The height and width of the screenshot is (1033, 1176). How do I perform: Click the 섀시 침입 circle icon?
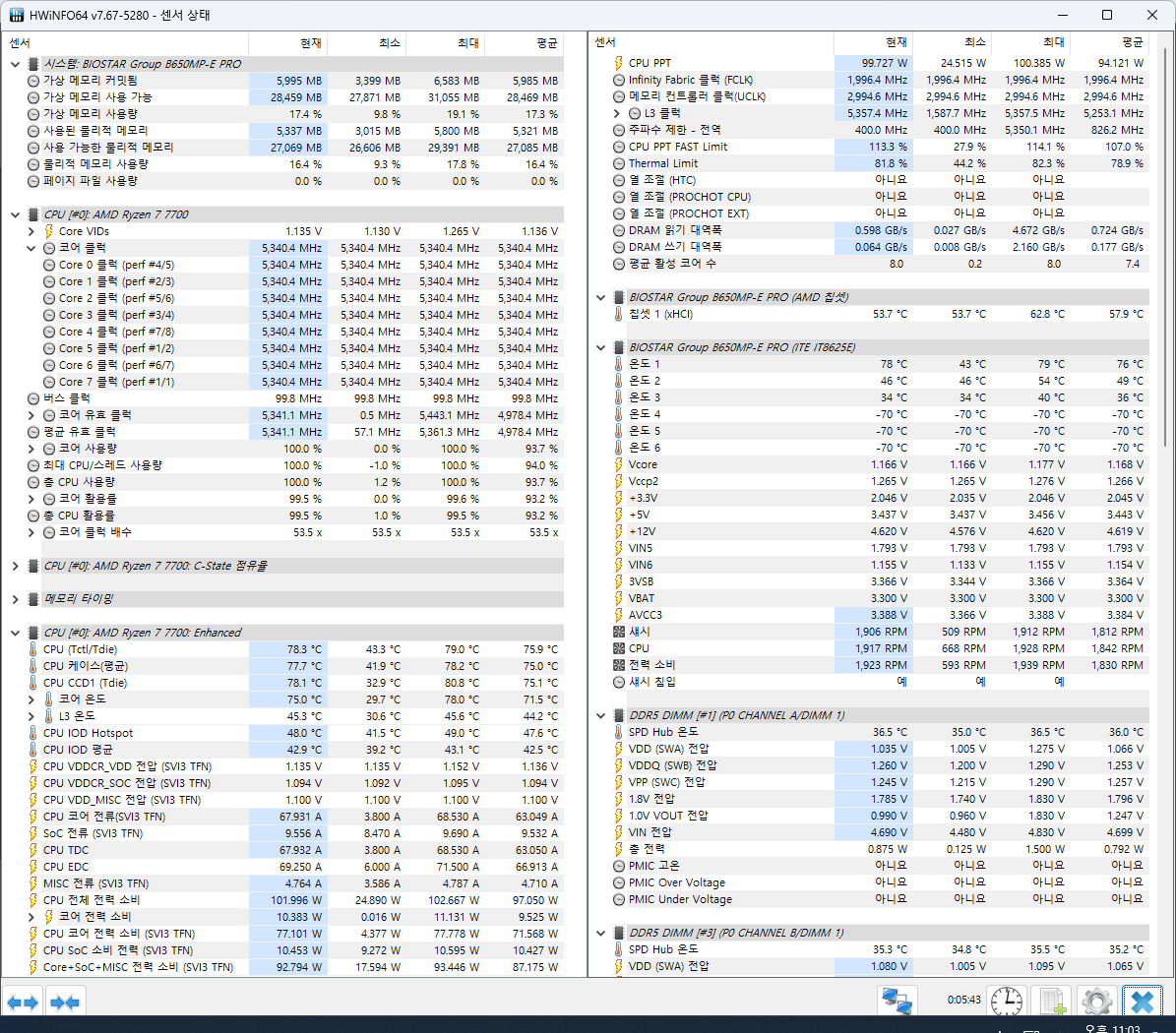[x=619, y=682]
